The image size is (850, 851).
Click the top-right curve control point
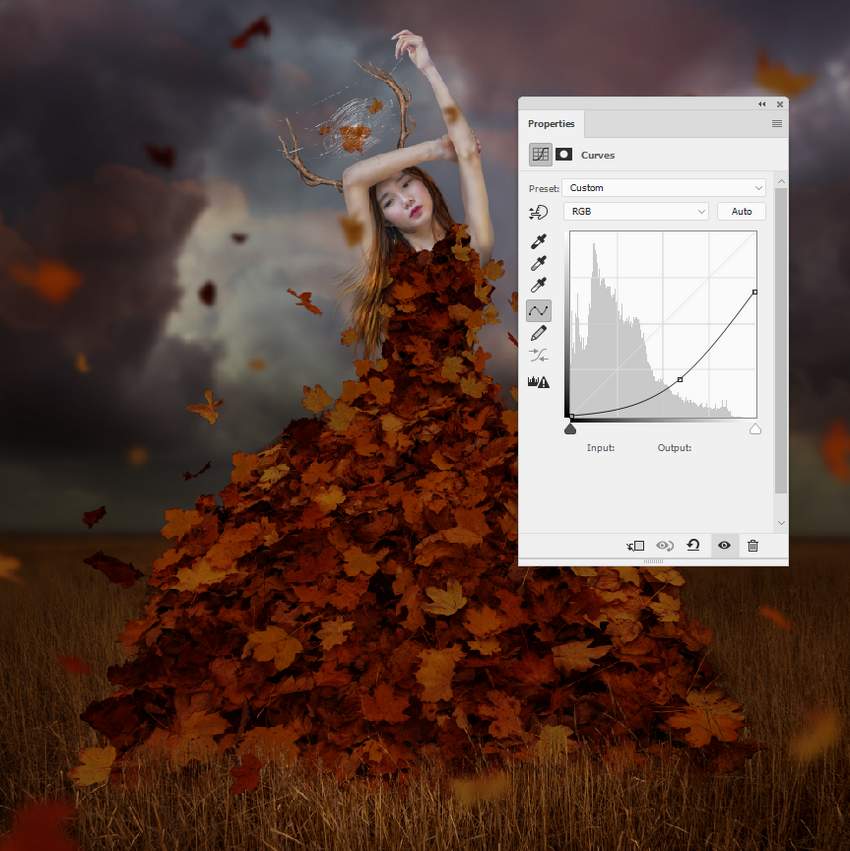(755, 292)
